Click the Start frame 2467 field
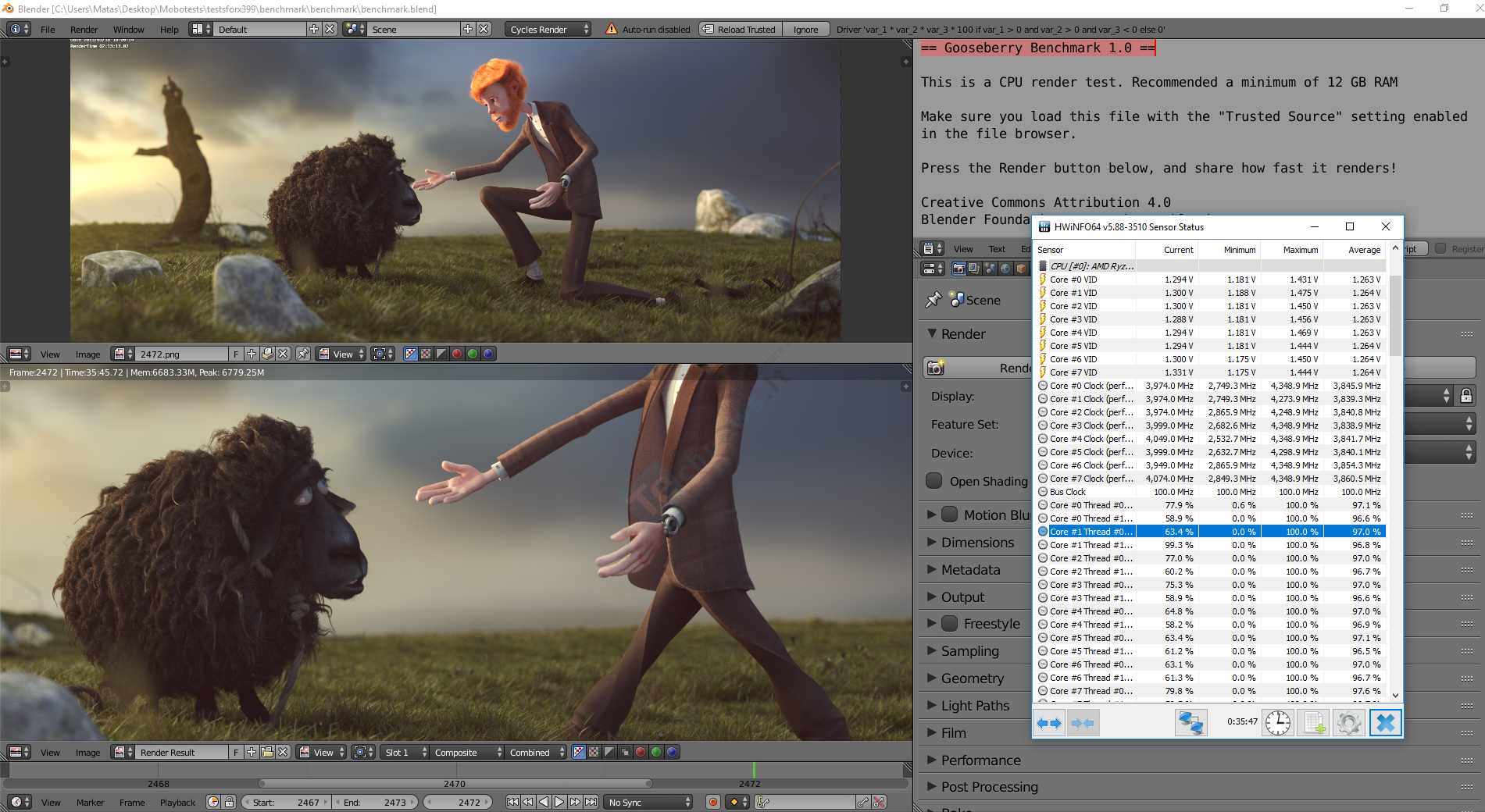This screenshot has width=1485, height=812. tap(286, 802)
